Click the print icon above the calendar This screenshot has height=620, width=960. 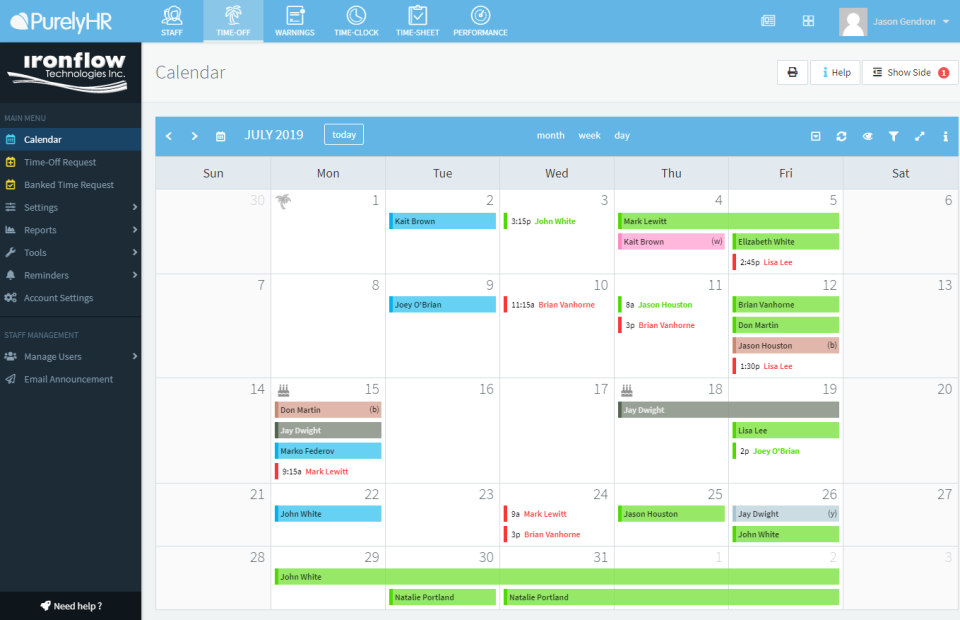click(x=792, y=72)
